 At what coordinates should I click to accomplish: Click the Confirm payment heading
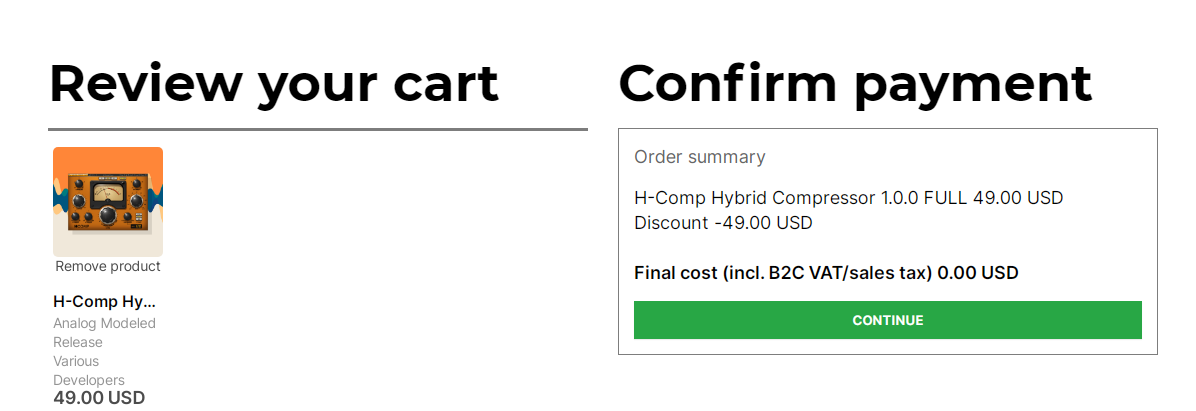855,83
